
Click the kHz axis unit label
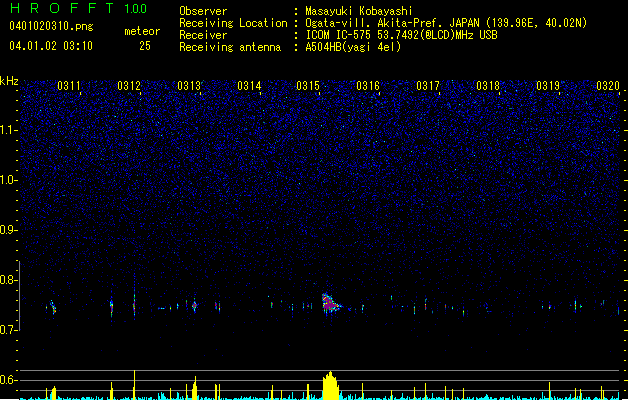coord(9,81)
